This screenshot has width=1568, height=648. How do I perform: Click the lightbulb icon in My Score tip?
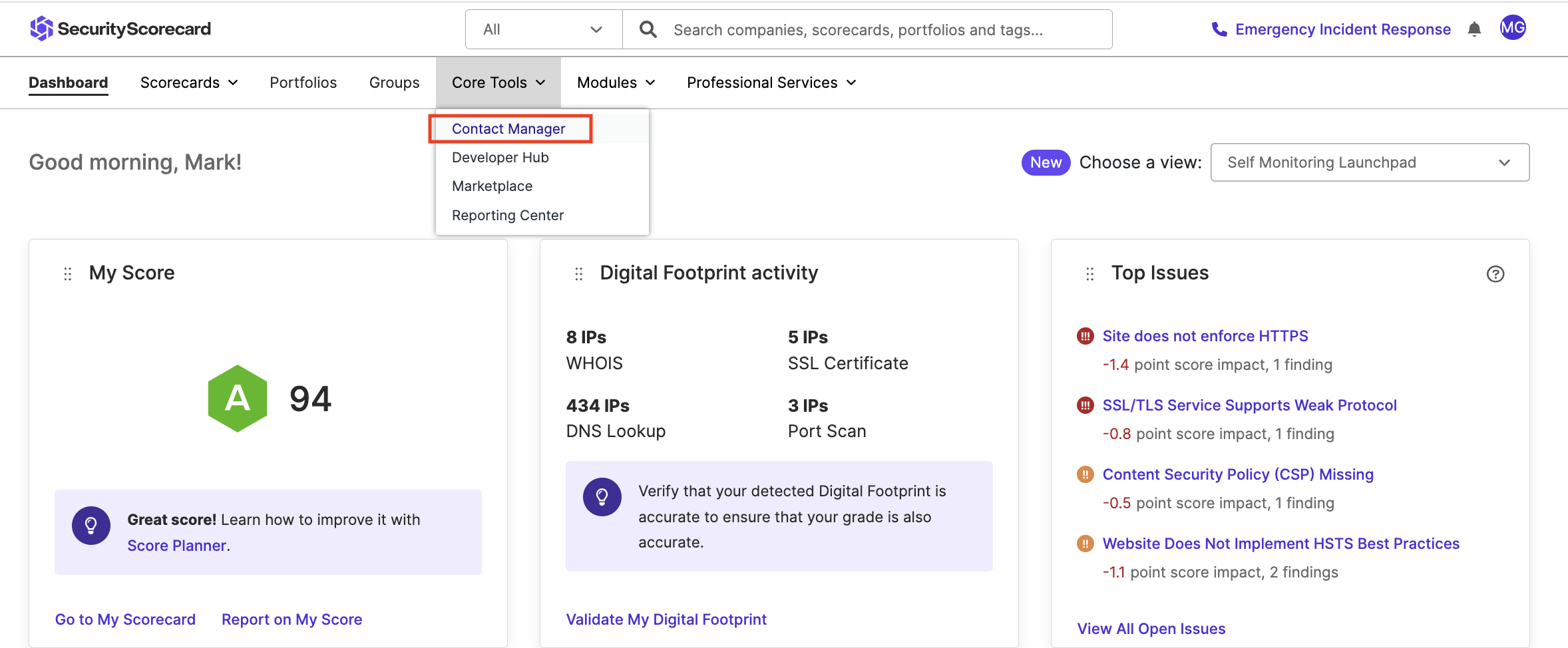[x=91, y=526]
